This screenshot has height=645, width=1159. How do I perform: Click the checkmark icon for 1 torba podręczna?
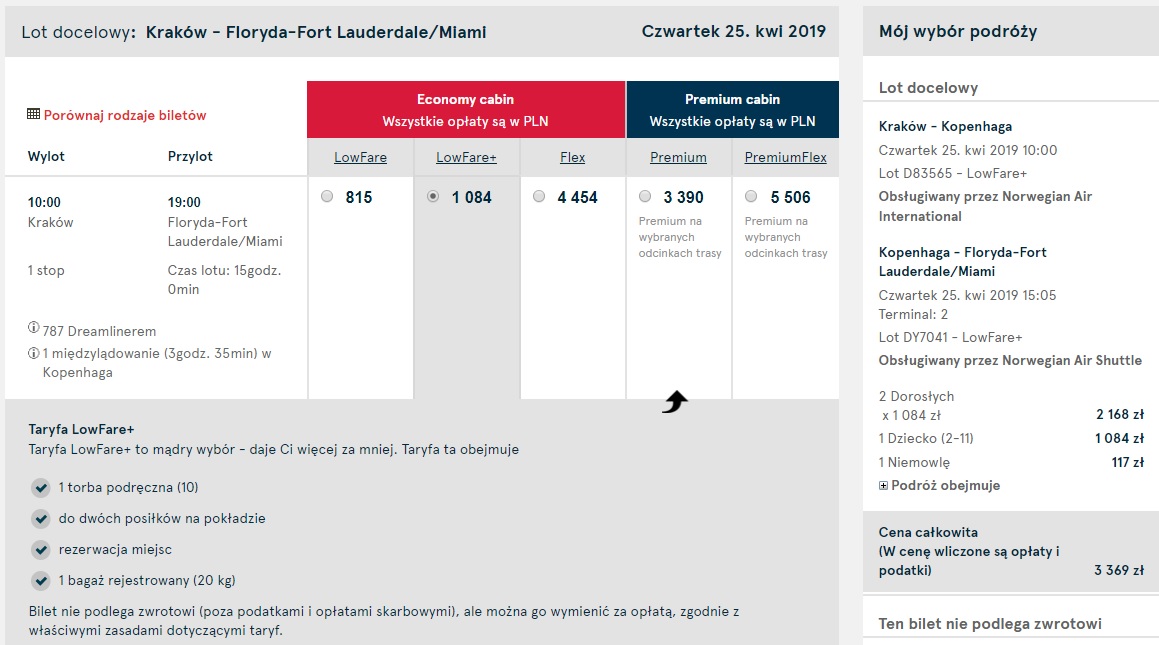click(41, 488)
